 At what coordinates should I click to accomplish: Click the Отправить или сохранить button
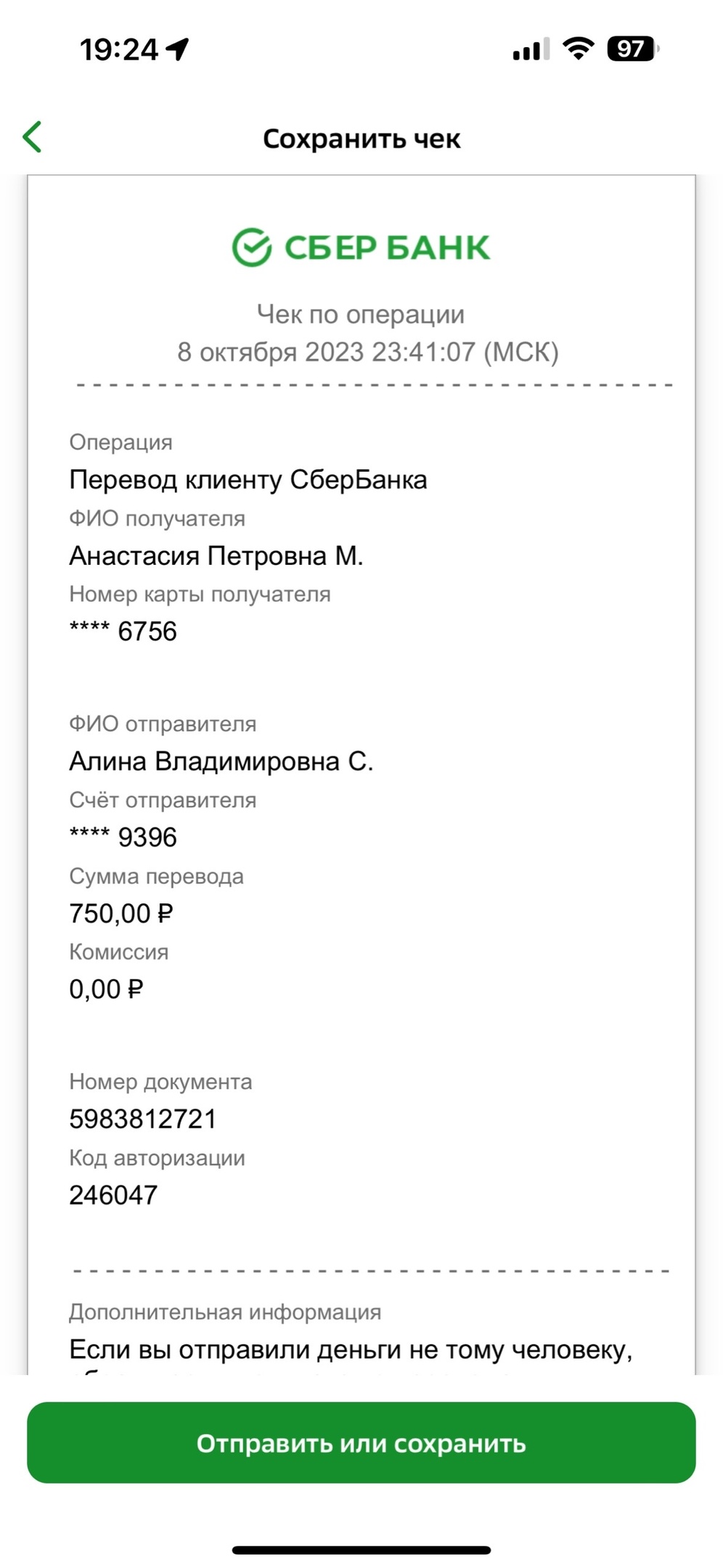click(361, 1442)
